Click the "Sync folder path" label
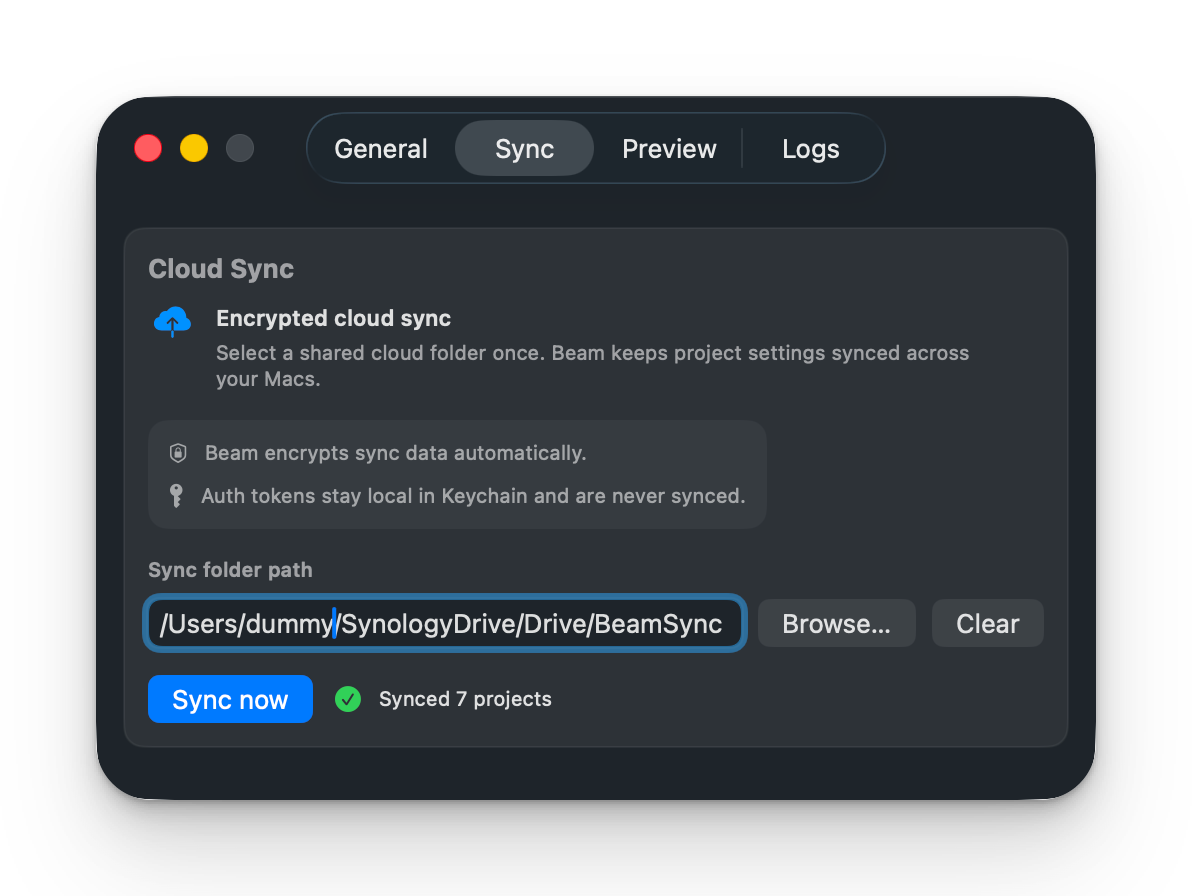Screen dimensions: 1192x896 pos(230,570)
